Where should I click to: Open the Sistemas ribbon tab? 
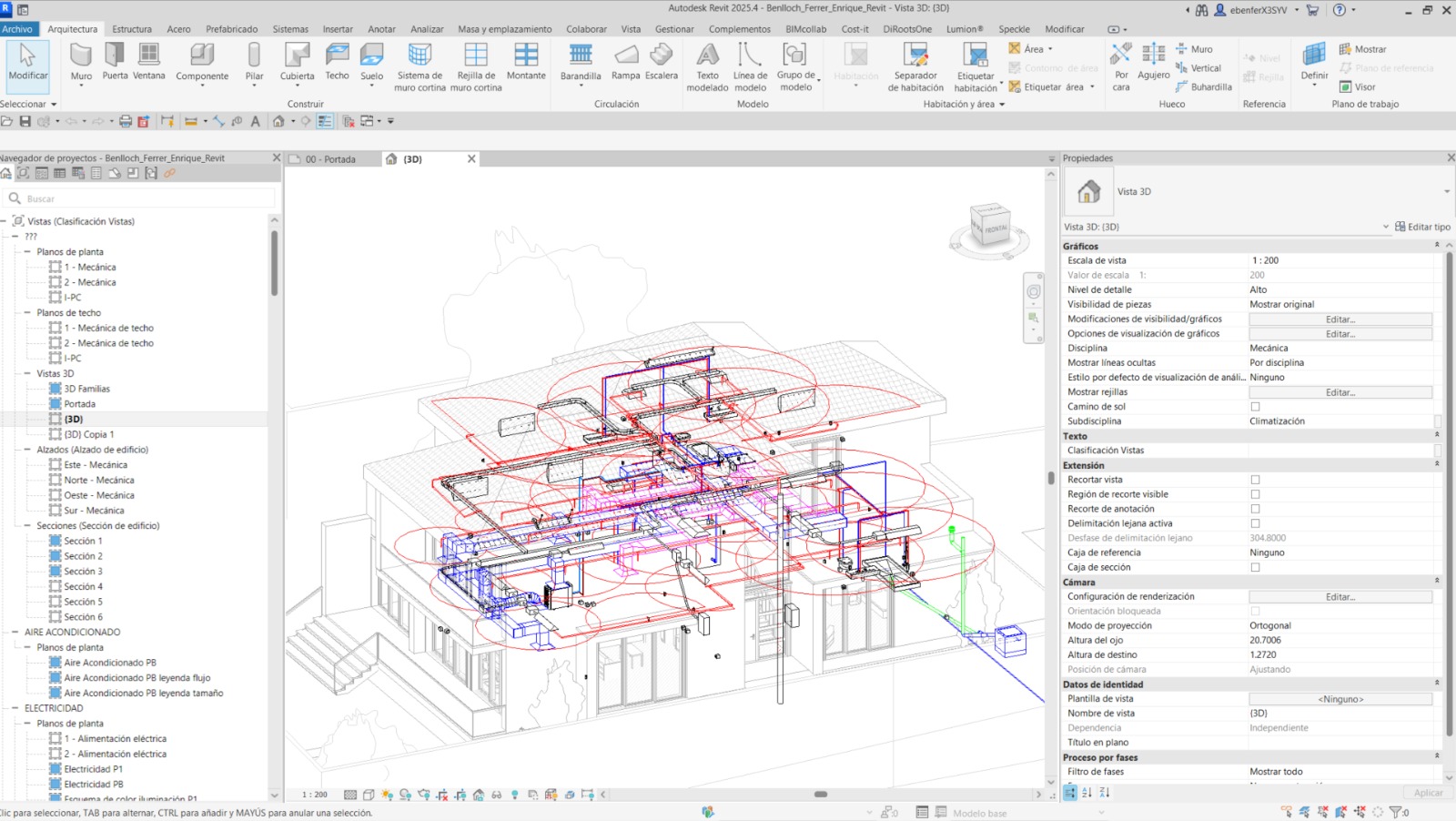pyautogui.click(x=290, y=29)
